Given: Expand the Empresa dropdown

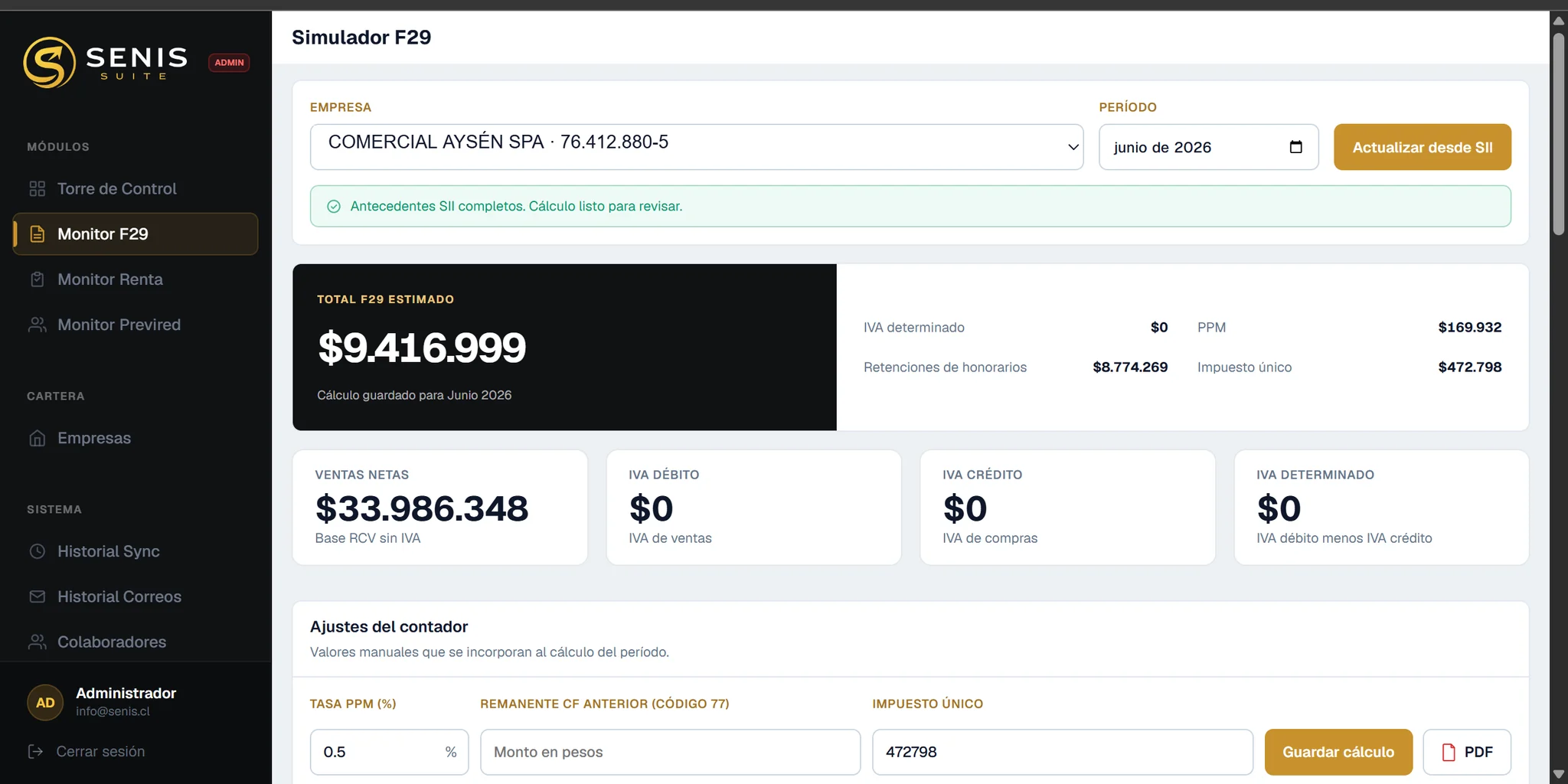Looking at the screenshot, I should click(697, 147).
